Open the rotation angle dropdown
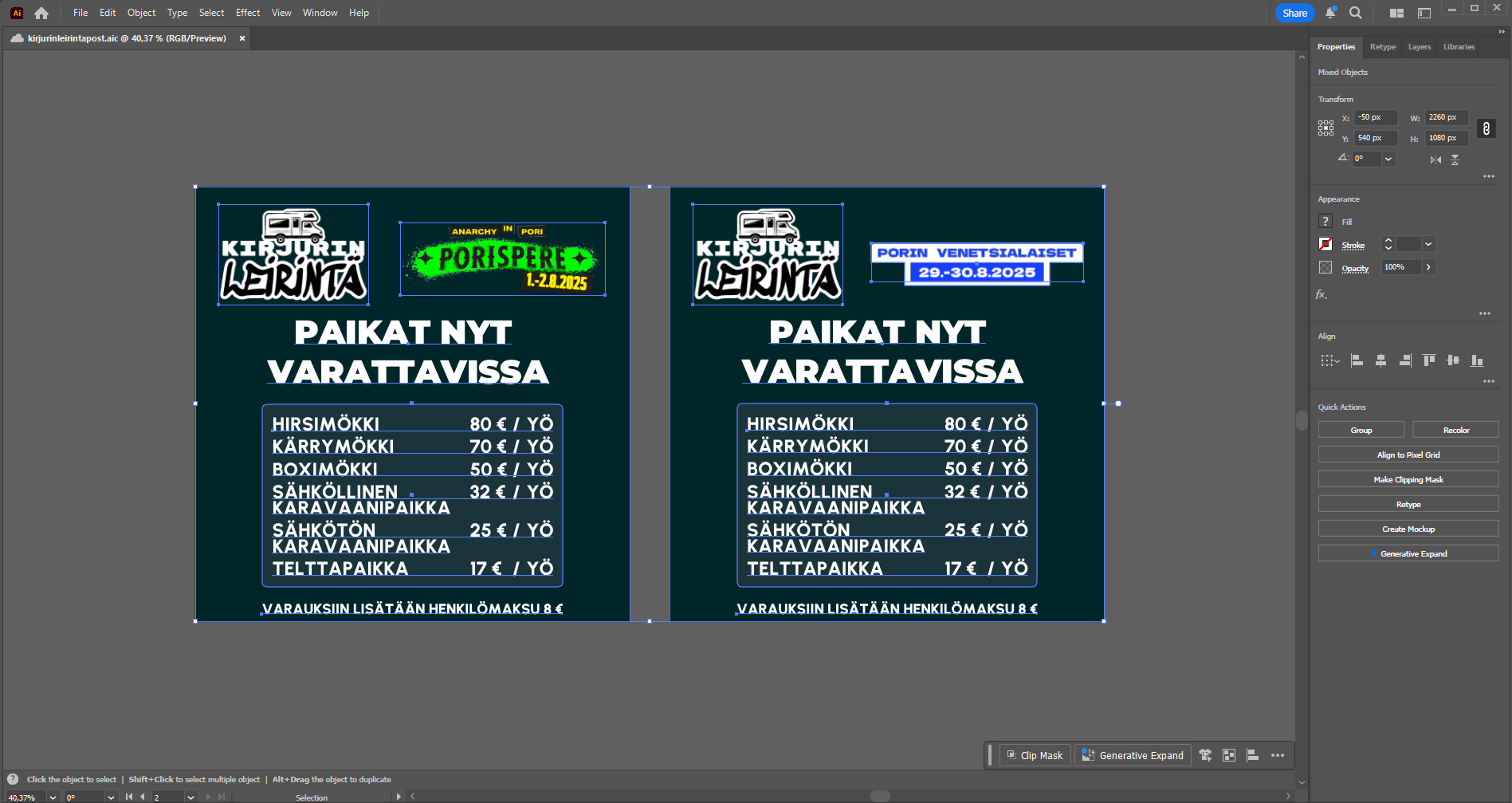Screen dimensions: 1512x803 click(x=1388, y=159)
